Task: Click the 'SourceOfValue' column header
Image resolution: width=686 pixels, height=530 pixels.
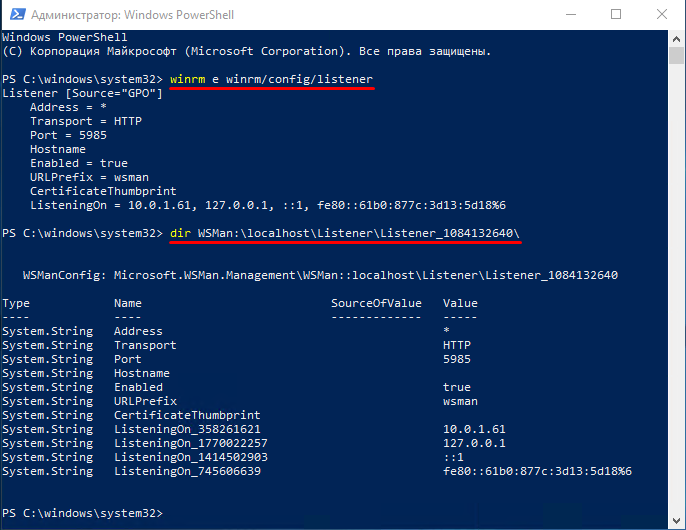Action: pos(376,303)
